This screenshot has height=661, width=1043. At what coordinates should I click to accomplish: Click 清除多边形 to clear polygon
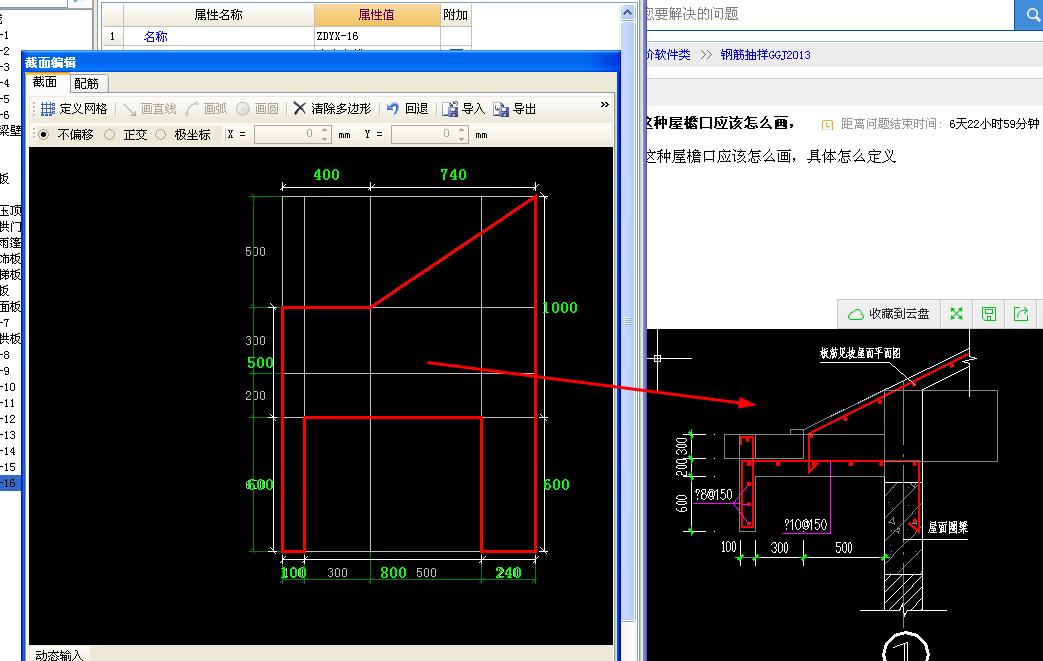(x=332, y=108)
